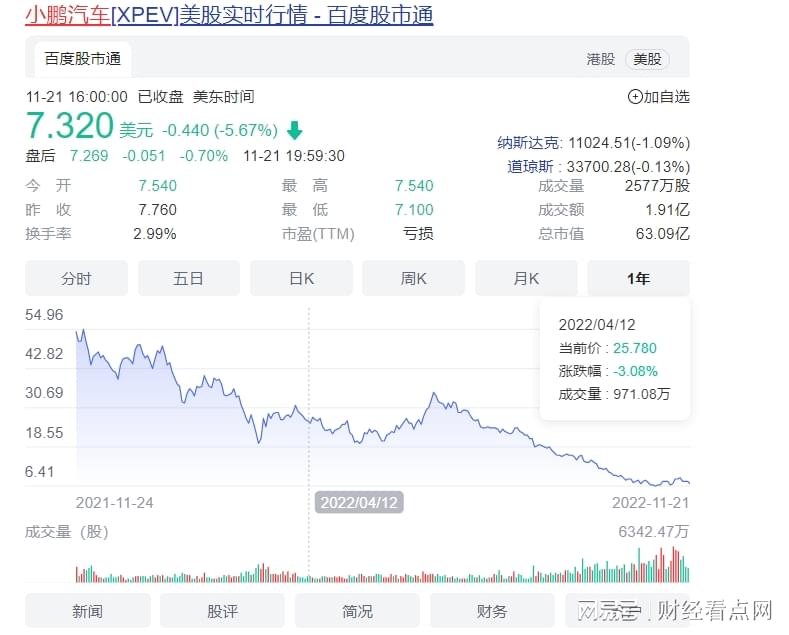
Task: Open the 小鹏汽车 XPEV title link
Action: [x=229, y=16]
